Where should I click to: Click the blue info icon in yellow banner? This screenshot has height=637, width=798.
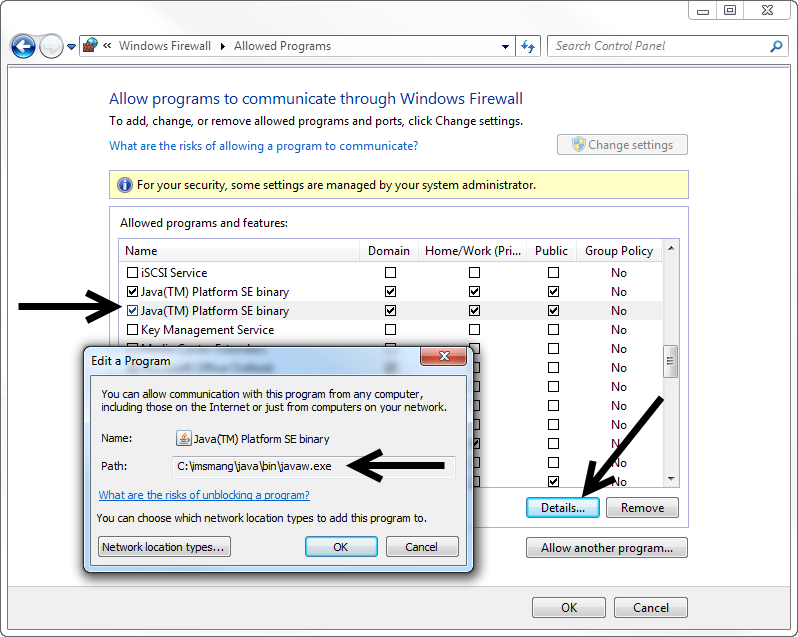(124, 185)
